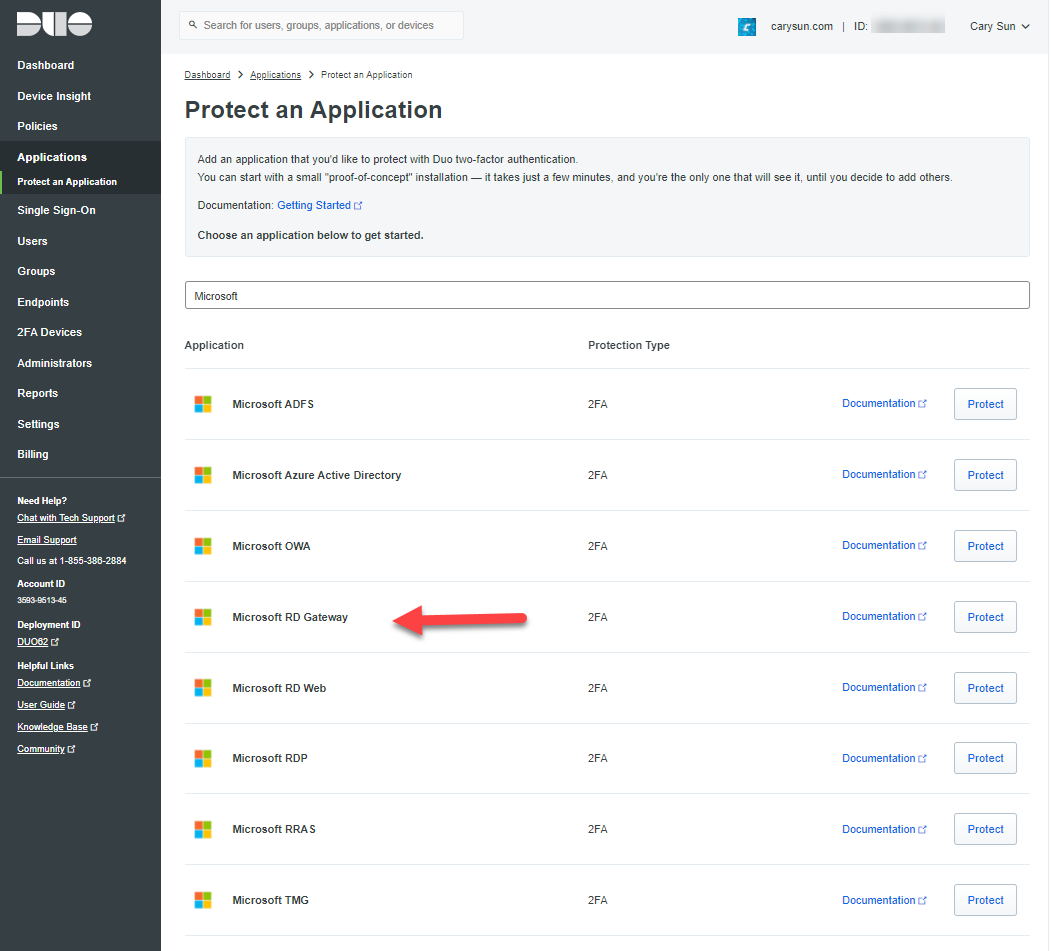The width and height of the screenshot is (1051, 951).
Task: Open the Cary Sun user dropdown
Action: [999, 26]
